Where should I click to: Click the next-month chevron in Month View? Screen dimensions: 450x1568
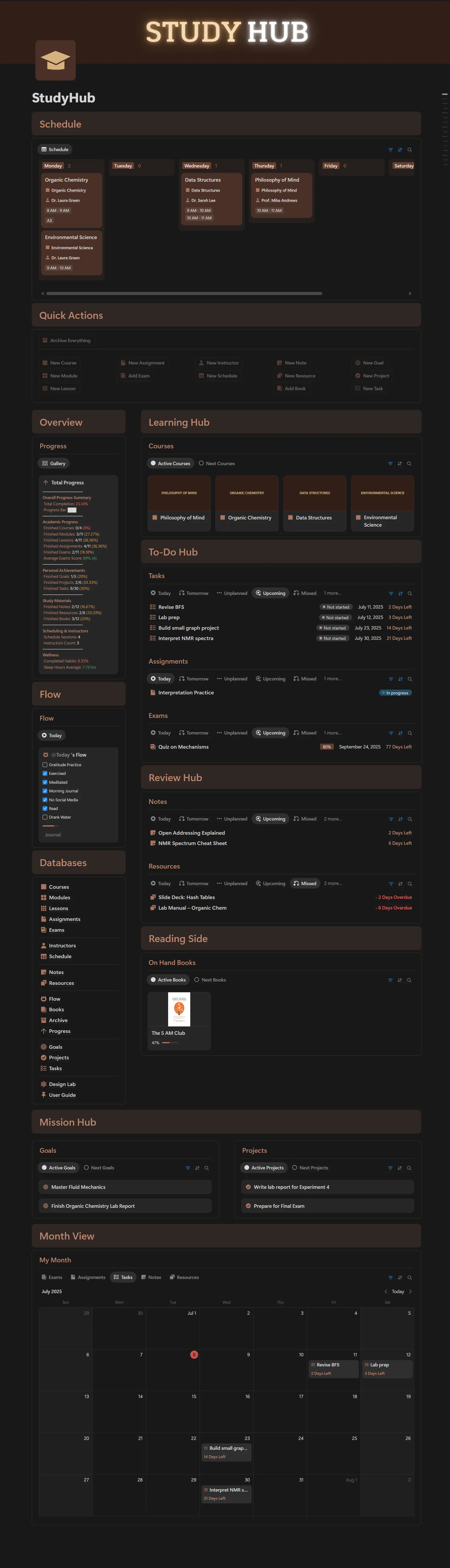(x=410, y=1292)
